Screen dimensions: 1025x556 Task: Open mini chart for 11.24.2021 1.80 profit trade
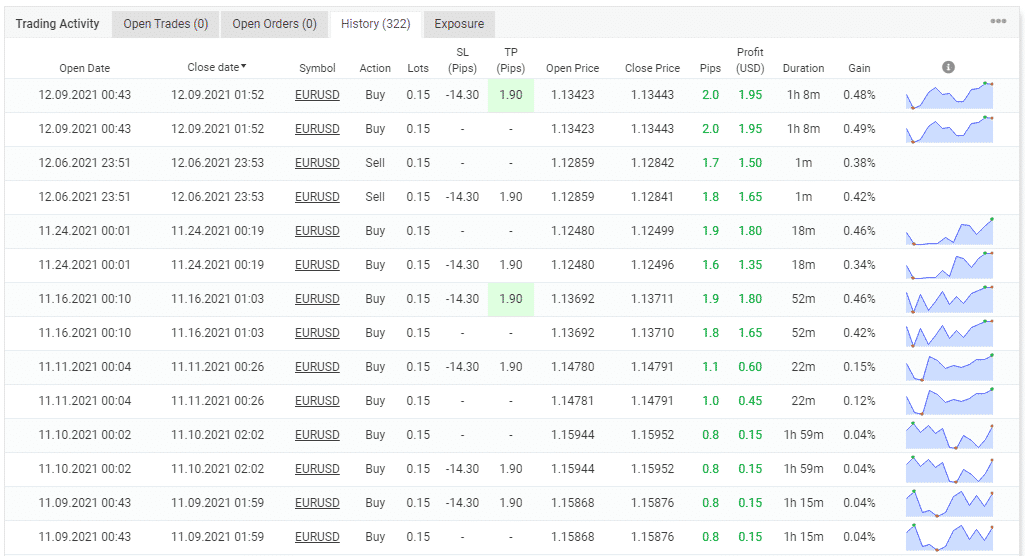(950, 231)
